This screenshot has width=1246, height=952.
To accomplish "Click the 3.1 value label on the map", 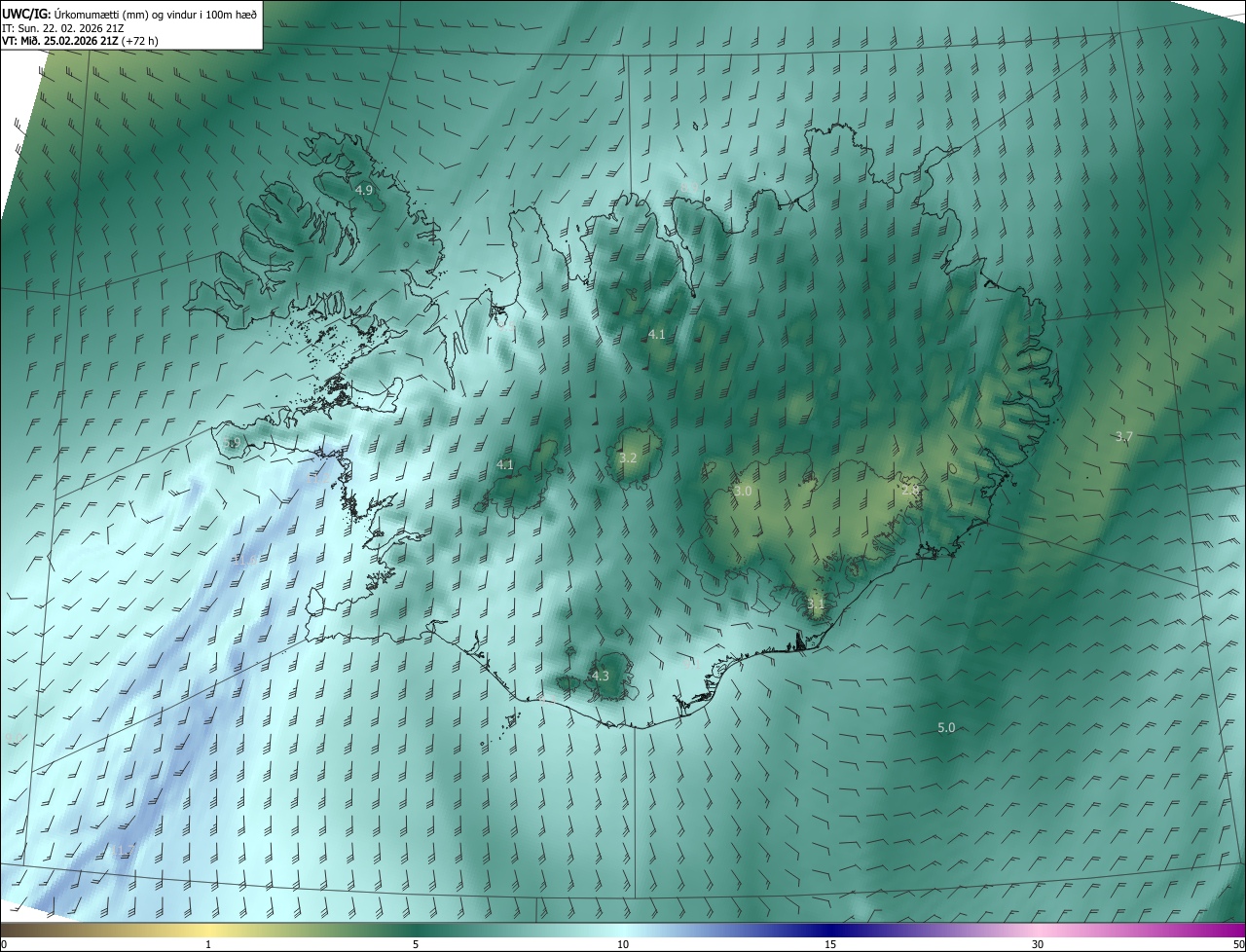I will [x=816, y=604].
